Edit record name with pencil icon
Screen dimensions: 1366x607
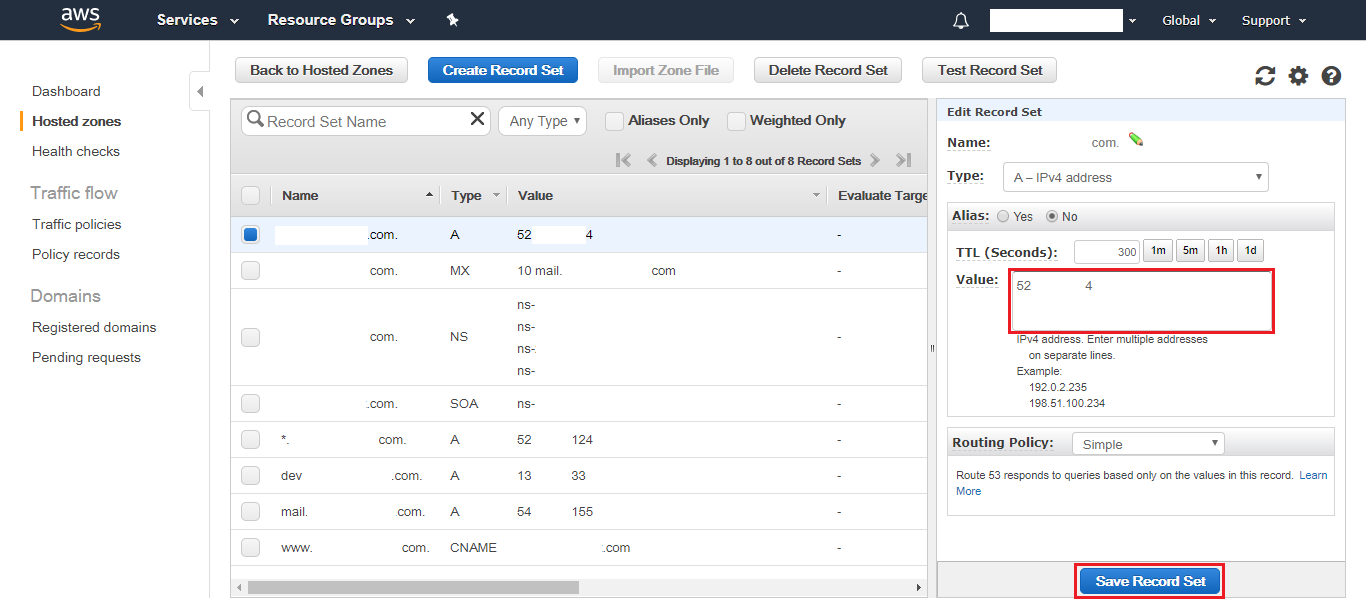1135,140
